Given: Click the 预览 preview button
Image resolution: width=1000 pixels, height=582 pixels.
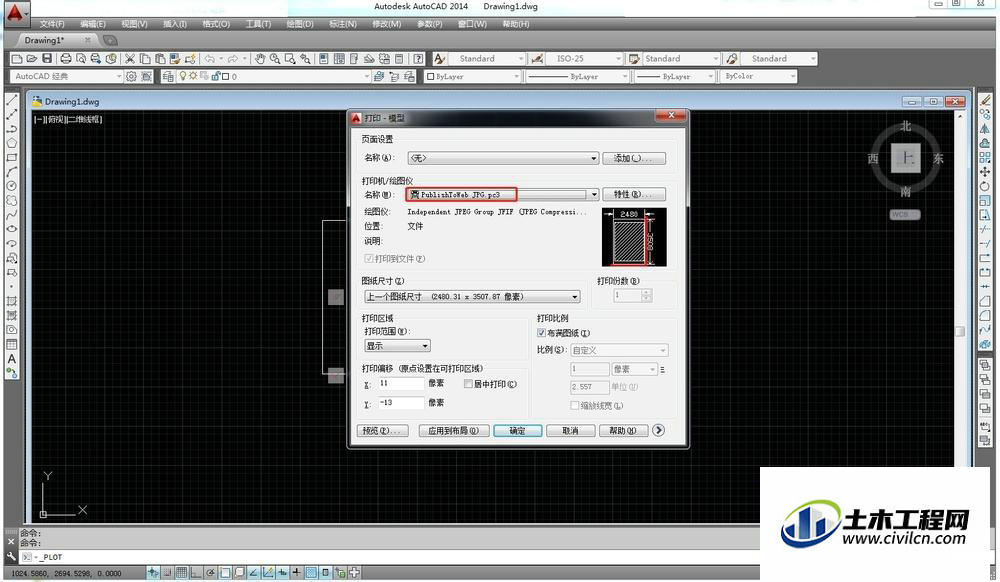Looking at the screenshot, I should pos(383,431).
